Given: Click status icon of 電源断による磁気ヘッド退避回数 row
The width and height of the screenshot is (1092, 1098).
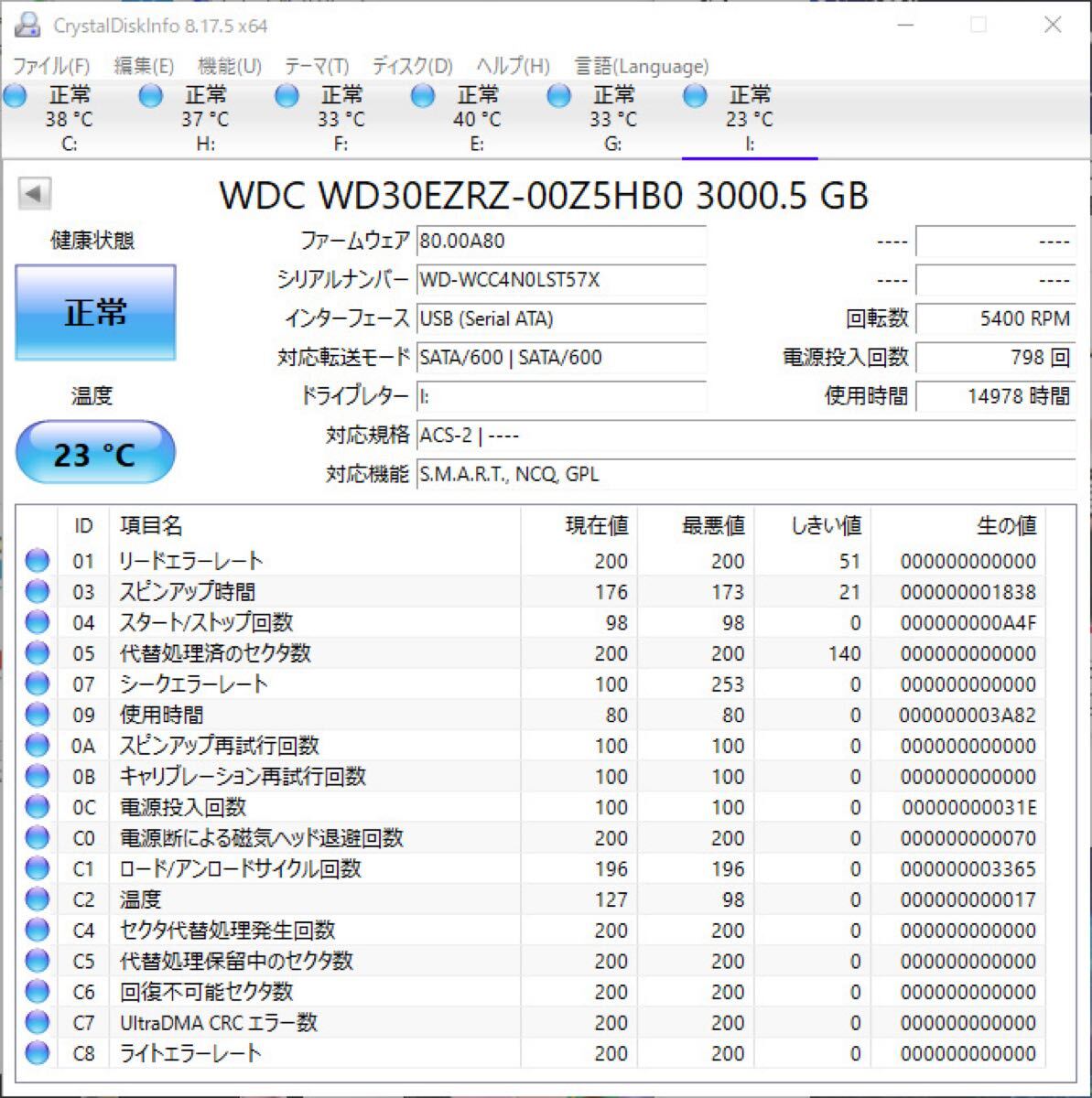Looking at the screenshot, I should [38, 838].
